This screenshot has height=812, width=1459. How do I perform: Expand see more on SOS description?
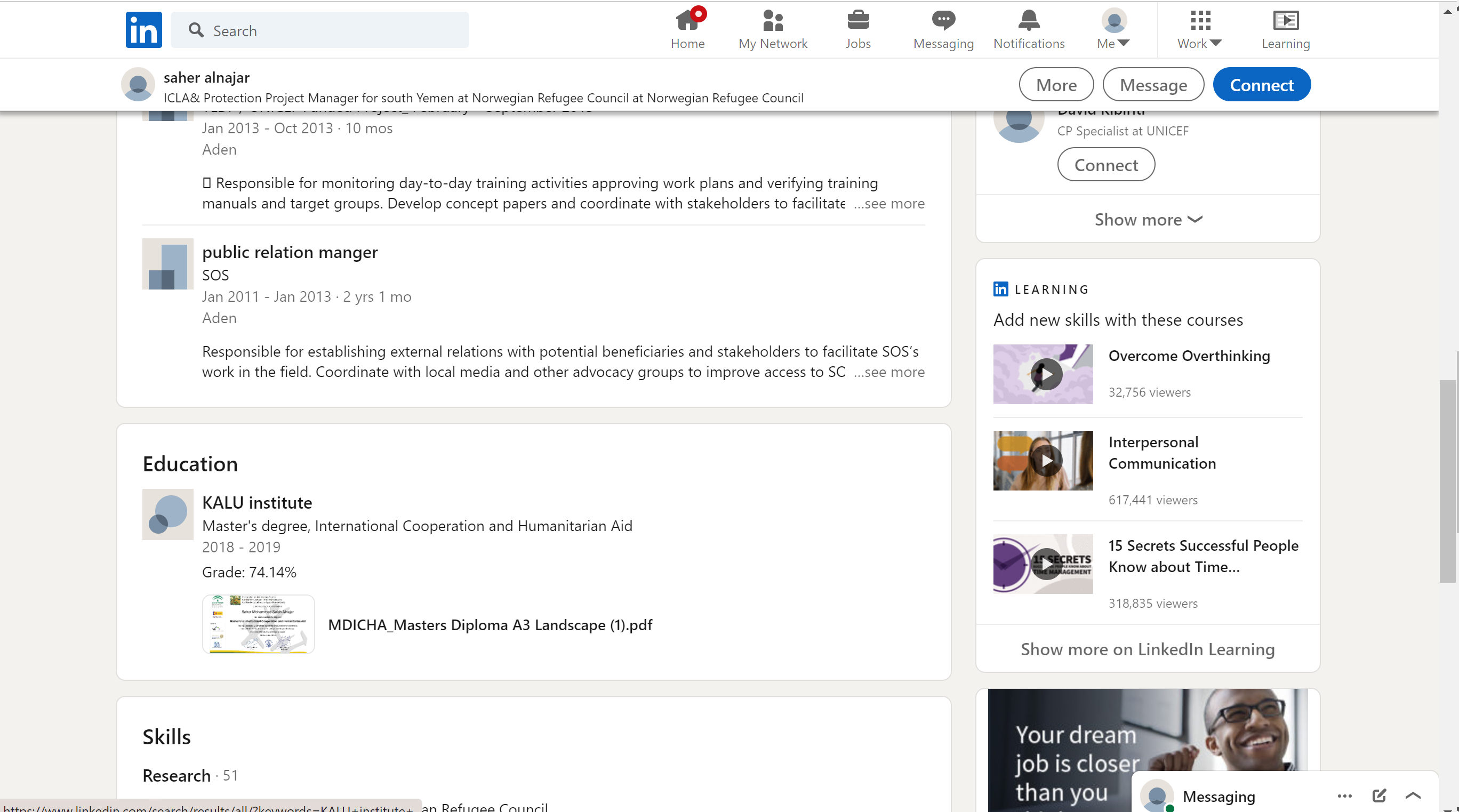[889, 372]
